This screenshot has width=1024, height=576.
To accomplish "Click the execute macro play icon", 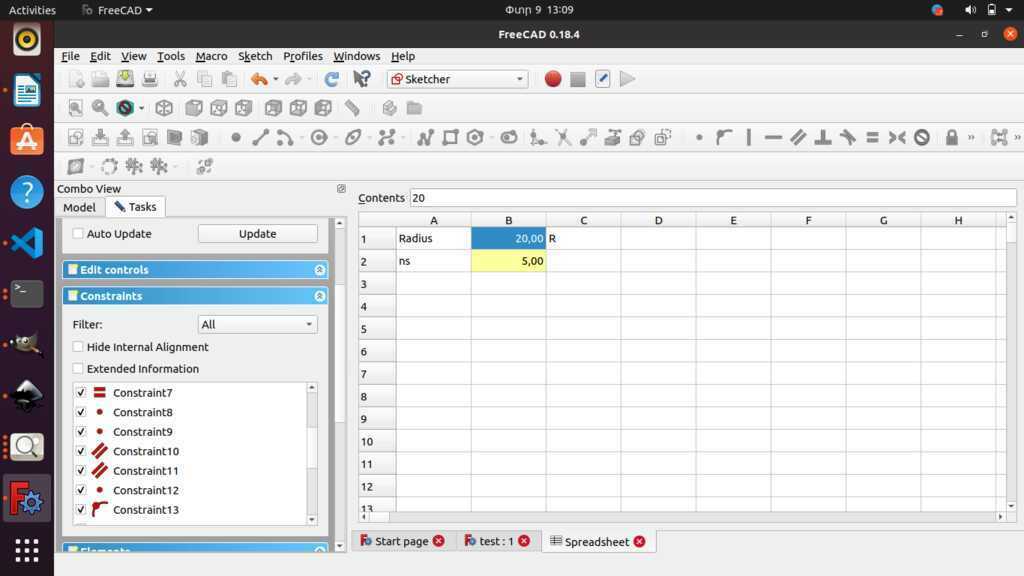I will (627, 79).
